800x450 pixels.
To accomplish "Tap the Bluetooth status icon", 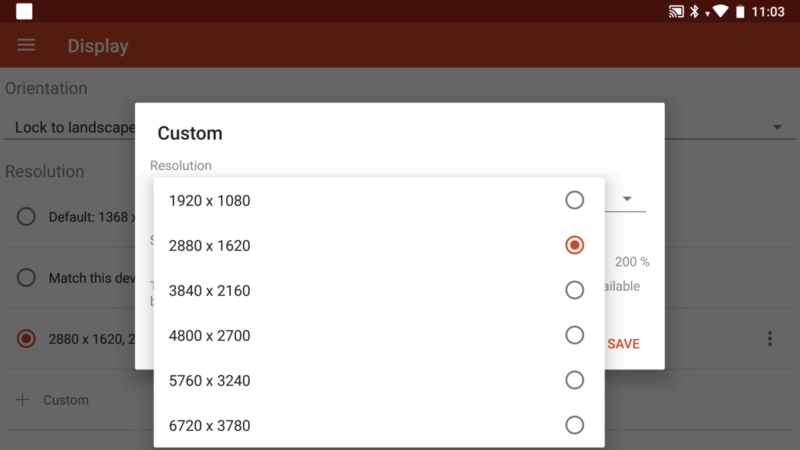I will pos(694,11).
